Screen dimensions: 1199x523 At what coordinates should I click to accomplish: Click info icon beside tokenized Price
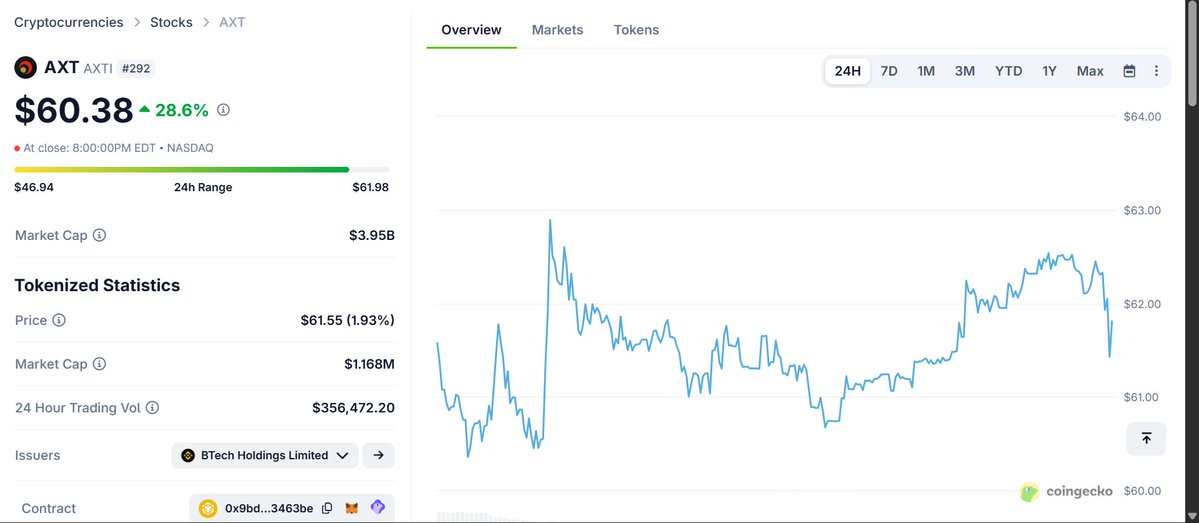pyautogui.click(x=59, y=320)
